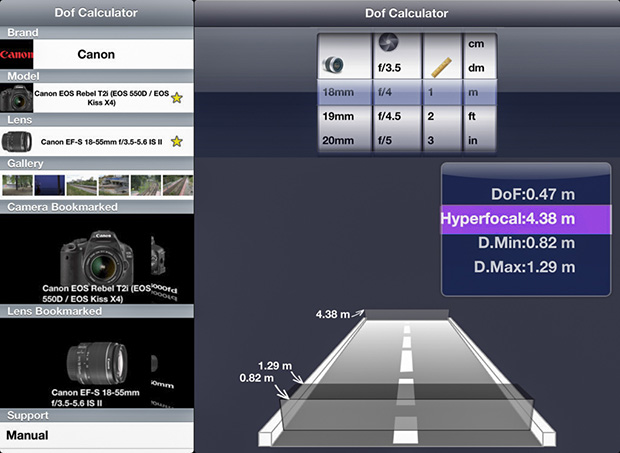Tap the ruler icon on the distance wheel

click(441, 68)
